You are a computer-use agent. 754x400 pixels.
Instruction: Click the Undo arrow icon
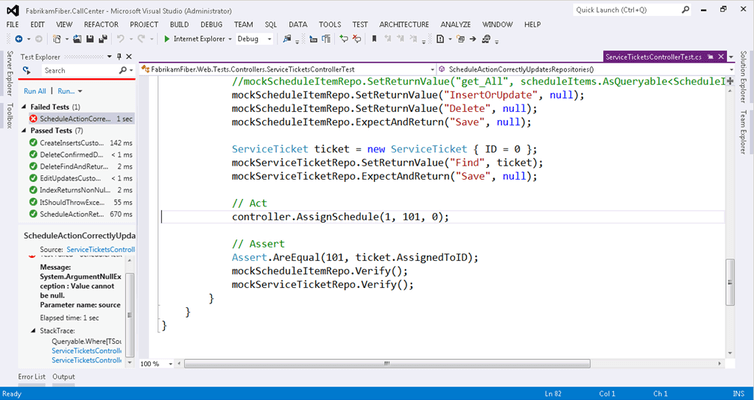(x=121, y=39)
